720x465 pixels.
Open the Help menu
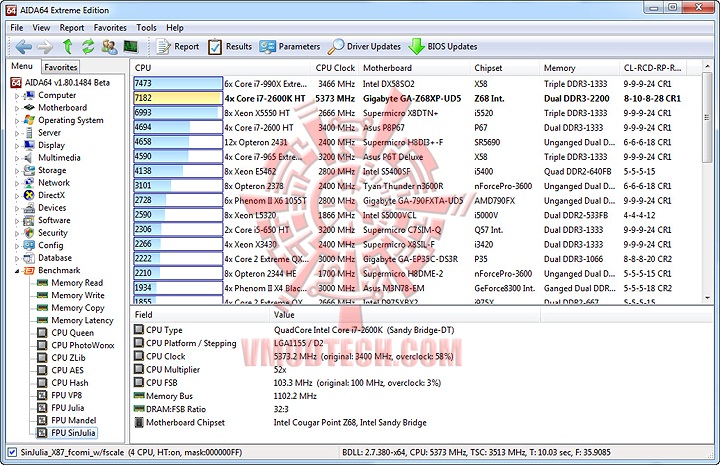click(174, 28)
